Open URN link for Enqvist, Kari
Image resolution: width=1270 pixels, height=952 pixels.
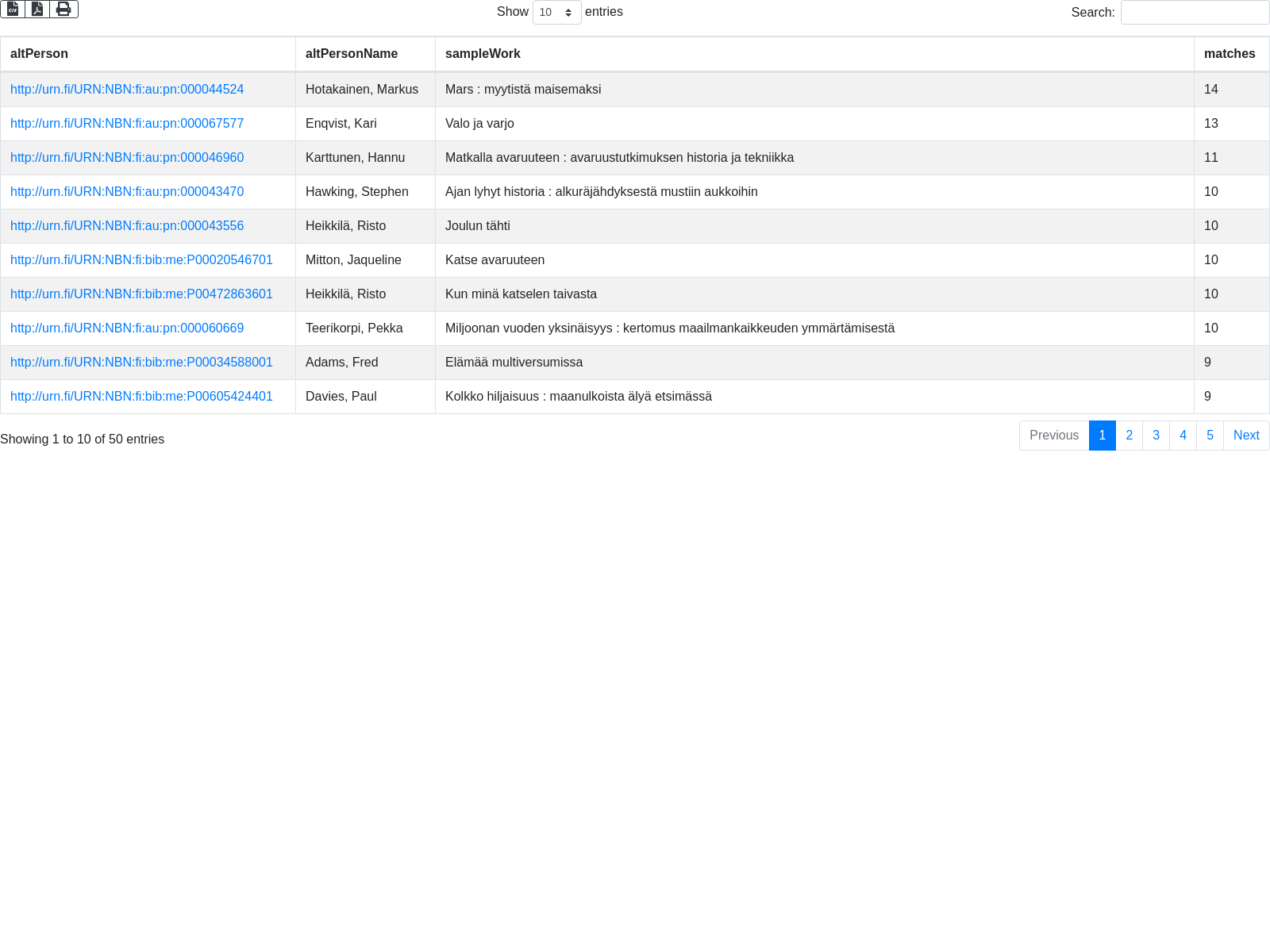click(x=127, y=124)
